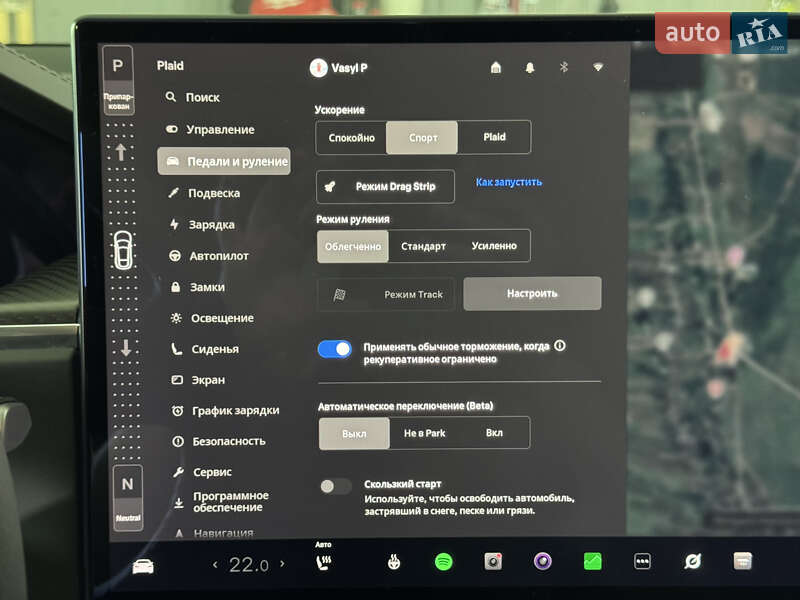Tap the up arrow on gear strip
Viewport: 800px width, 600px height.
click(x=121, y=153)
